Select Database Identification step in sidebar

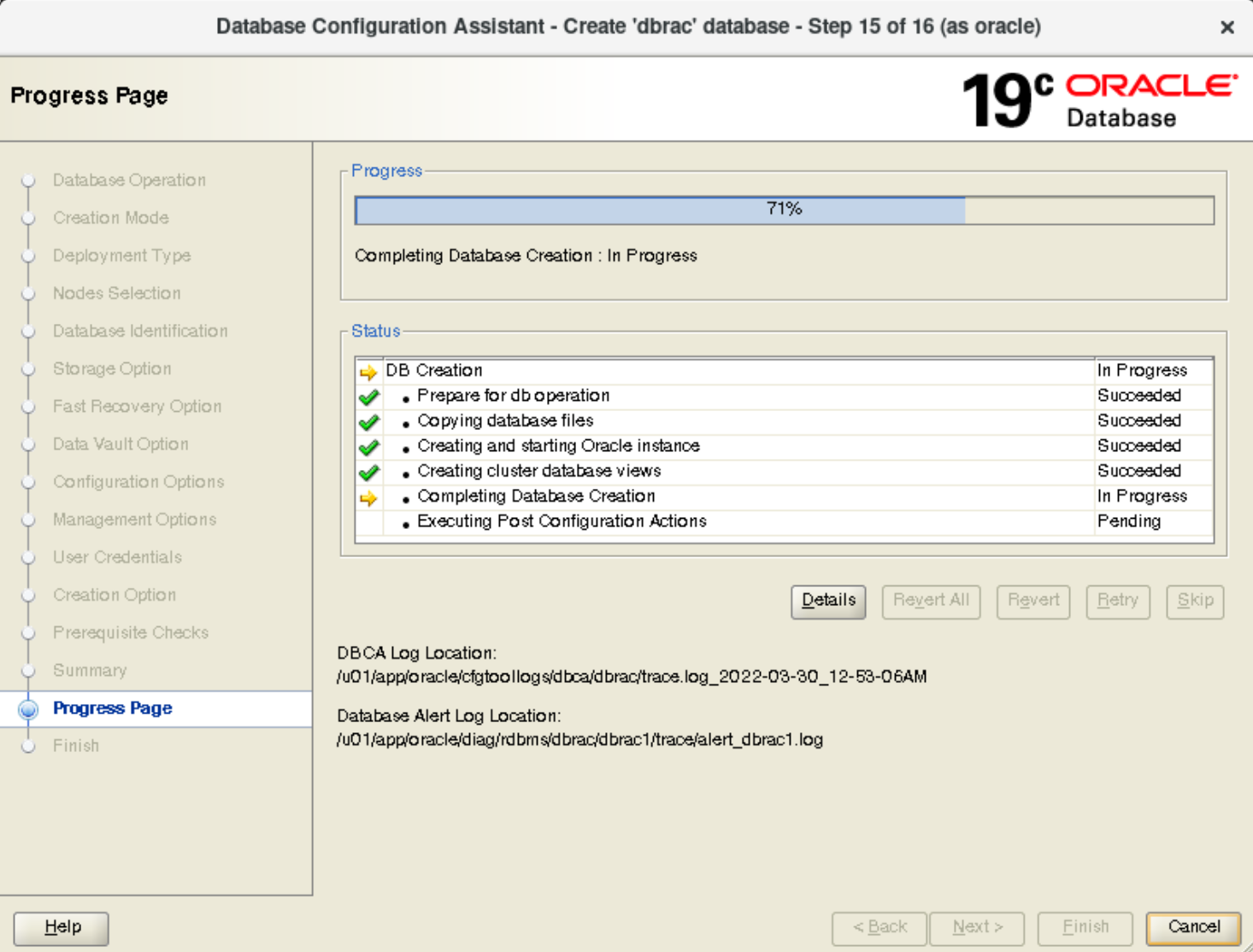[140, 331]
